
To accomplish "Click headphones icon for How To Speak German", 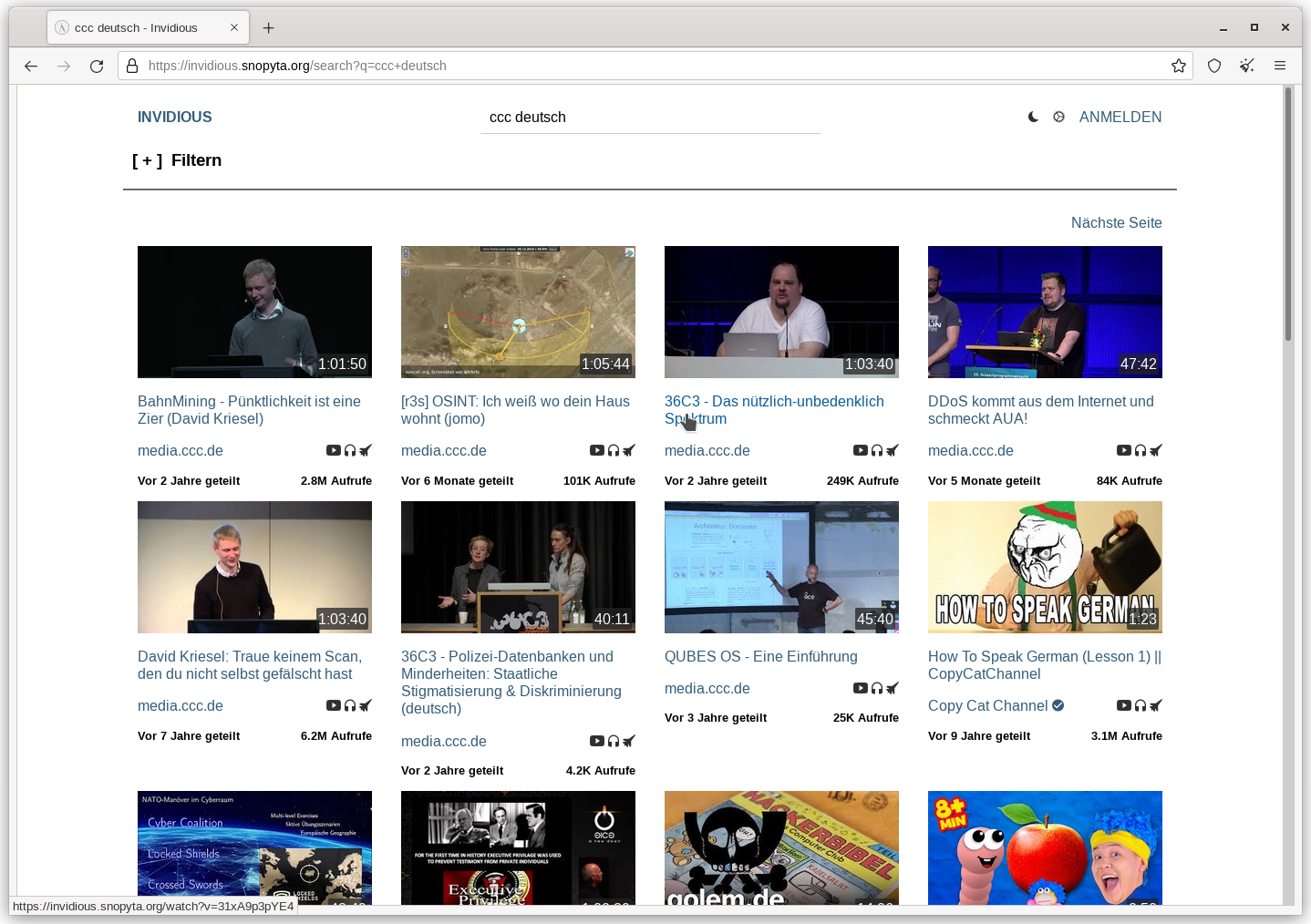I will 1141,705.
